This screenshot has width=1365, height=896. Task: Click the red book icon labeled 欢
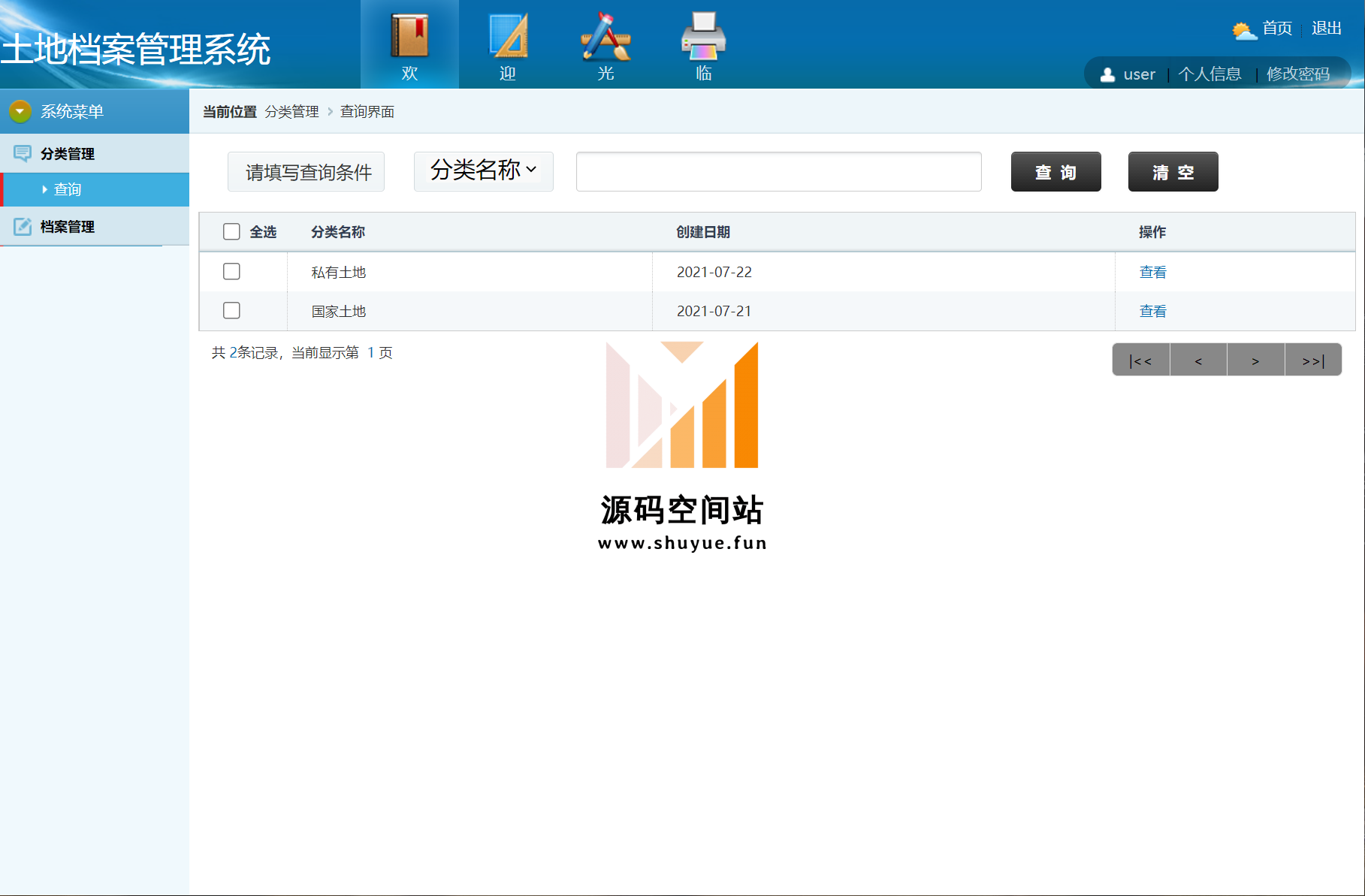pyautogui.click(x=409, y=36)
